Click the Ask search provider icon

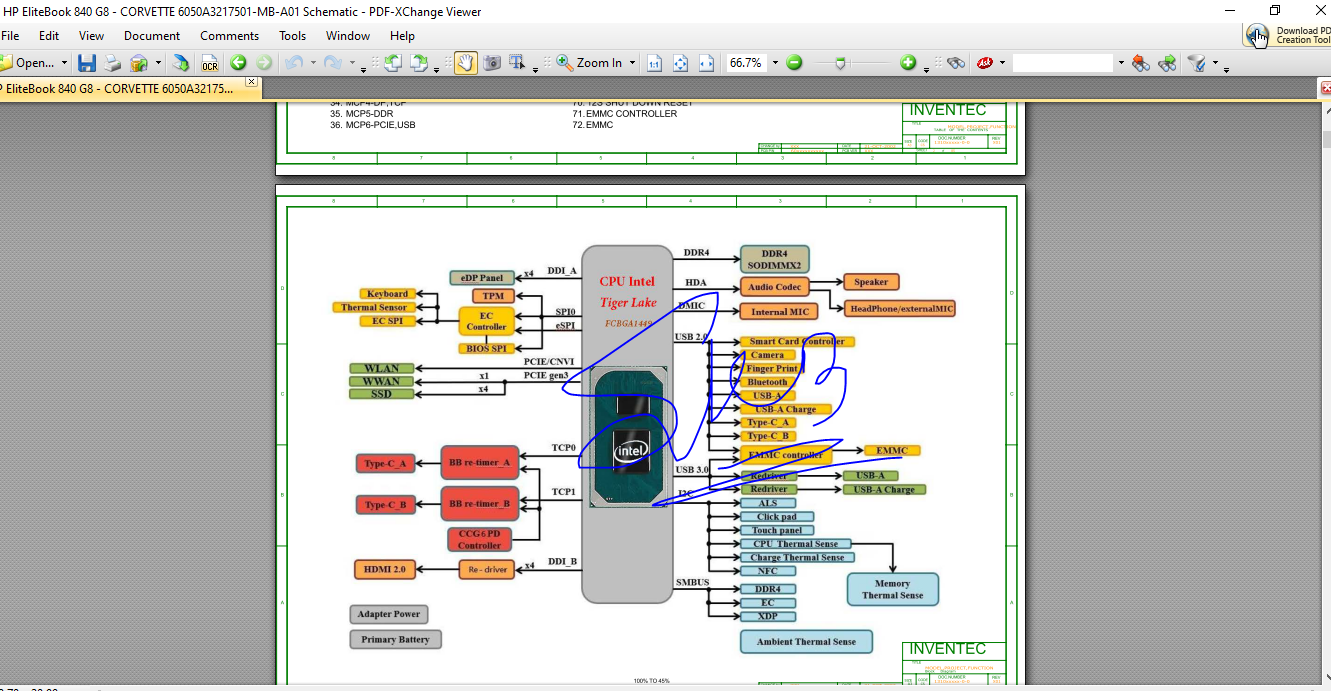pyautogui.click(x=985, y=63)
